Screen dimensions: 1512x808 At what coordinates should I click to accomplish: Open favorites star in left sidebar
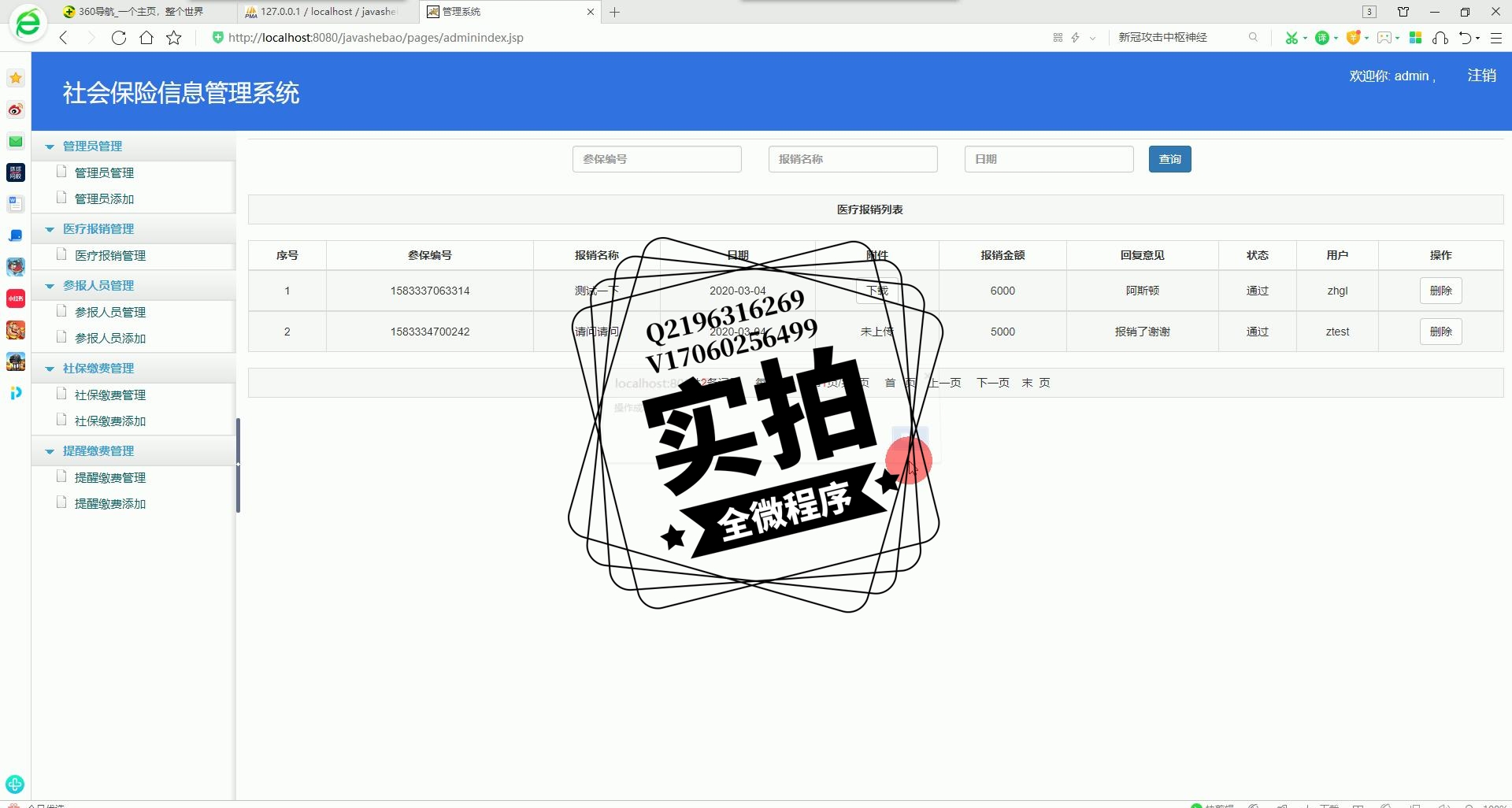click(16, 78)
